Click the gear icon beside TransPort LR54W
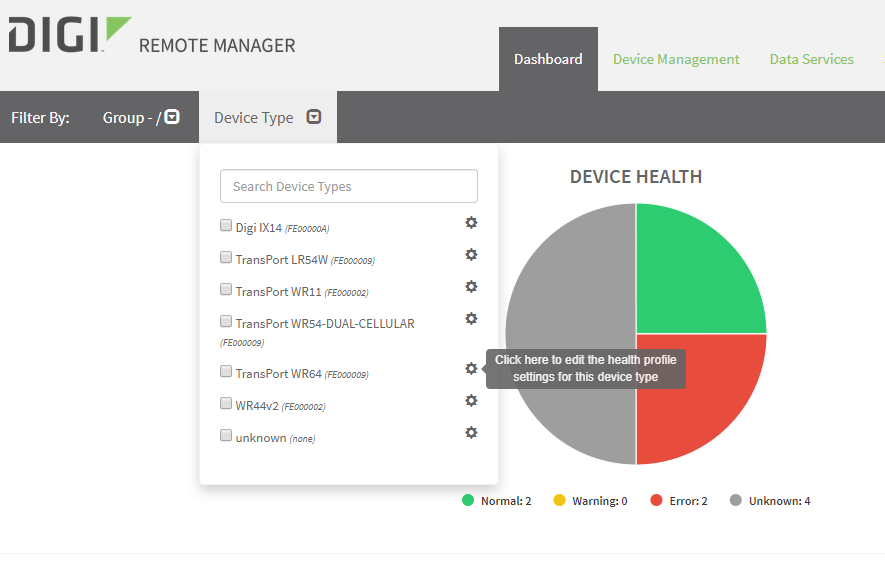 tap(471, 255)
